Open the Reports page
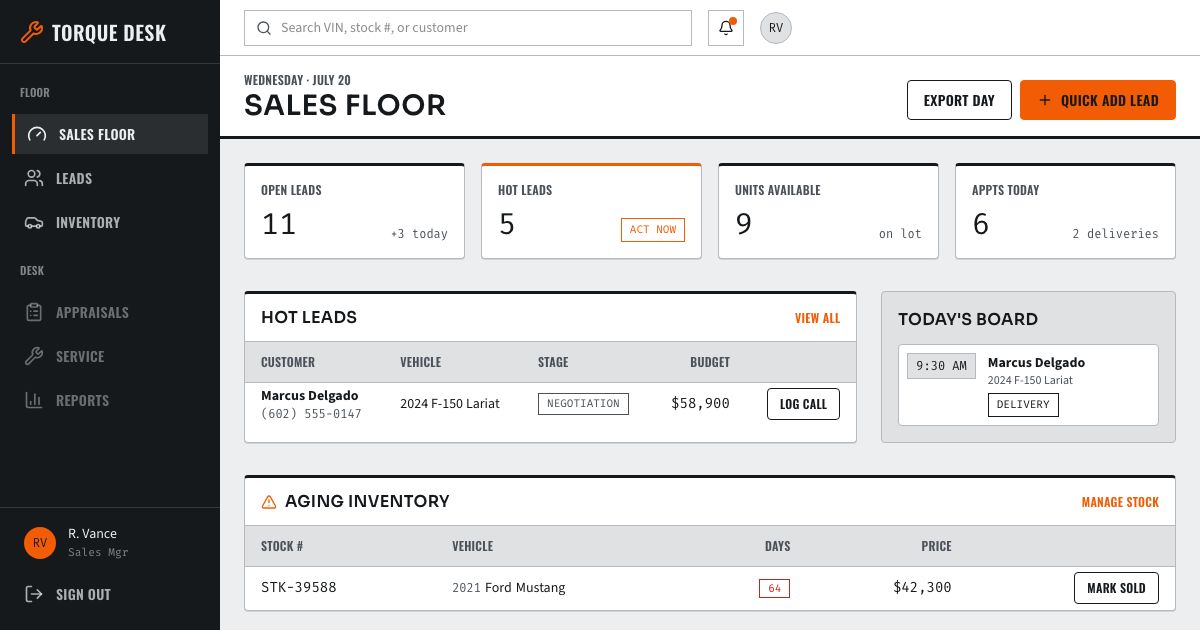The width and height of the screenshot is (1200, 630). click(x=110, y=400)
